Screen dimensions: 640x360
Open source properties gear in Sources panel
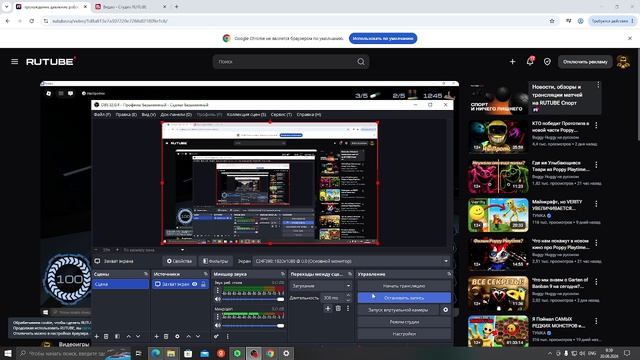pos(177,336)
